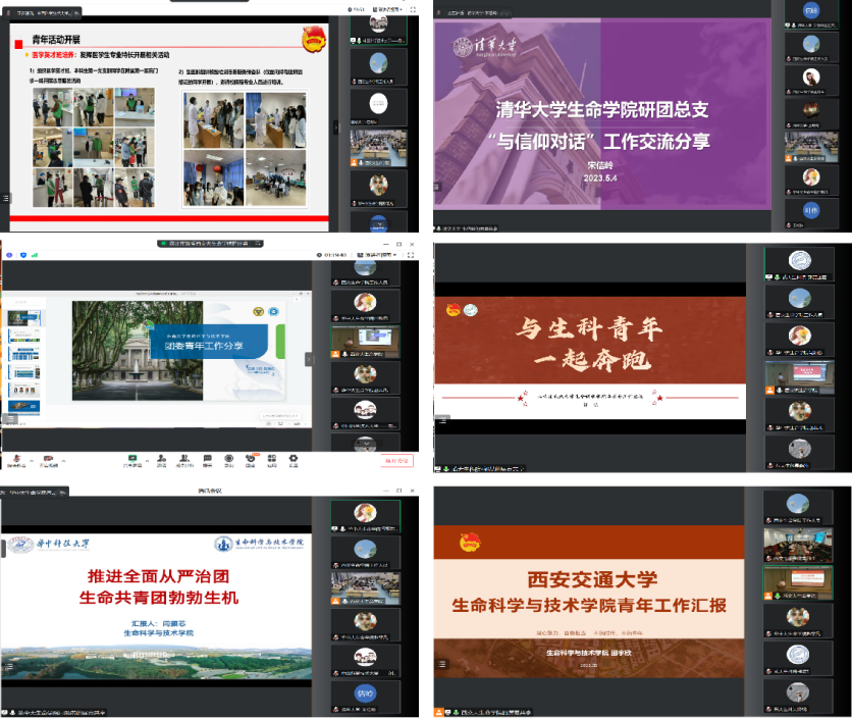The height and width of the screenshot is (718, 852).
Task: Click the blue meeting info icon in middle-left window
Action: pos(9,255)
